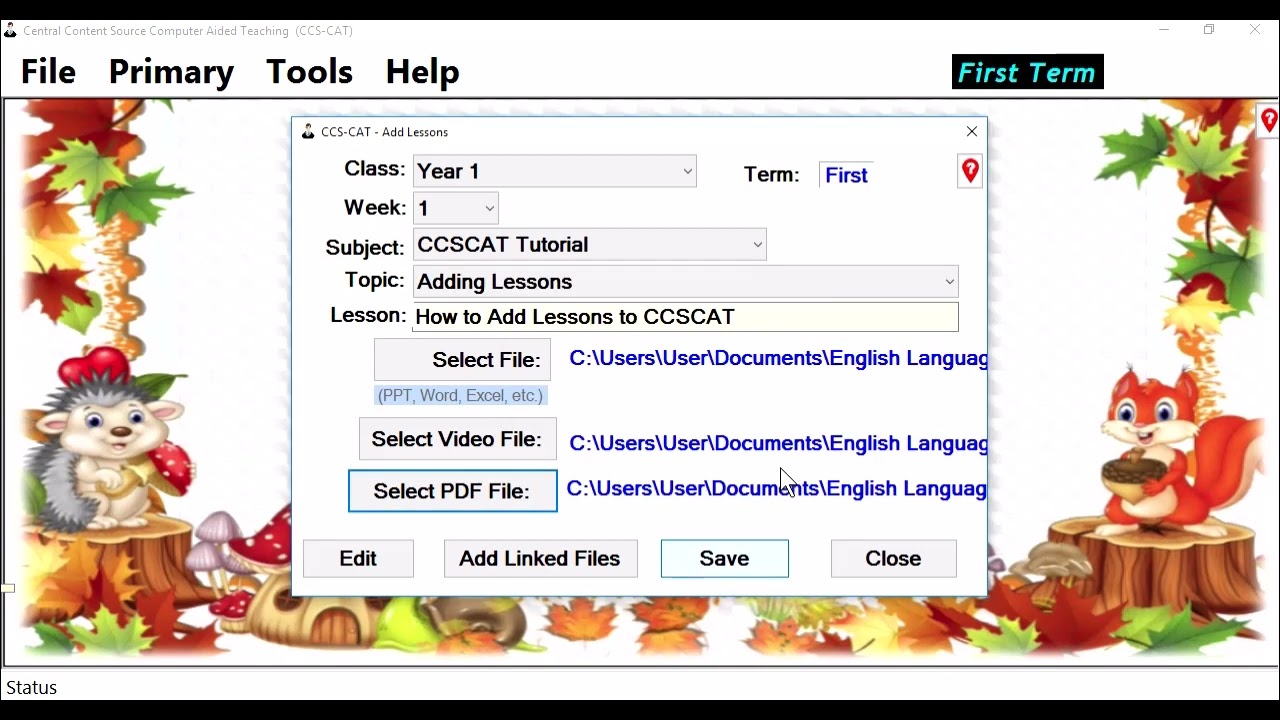Click the Add Linked Files button
Viewport: 1280px width, 720px height.
(x=541, y=559)
